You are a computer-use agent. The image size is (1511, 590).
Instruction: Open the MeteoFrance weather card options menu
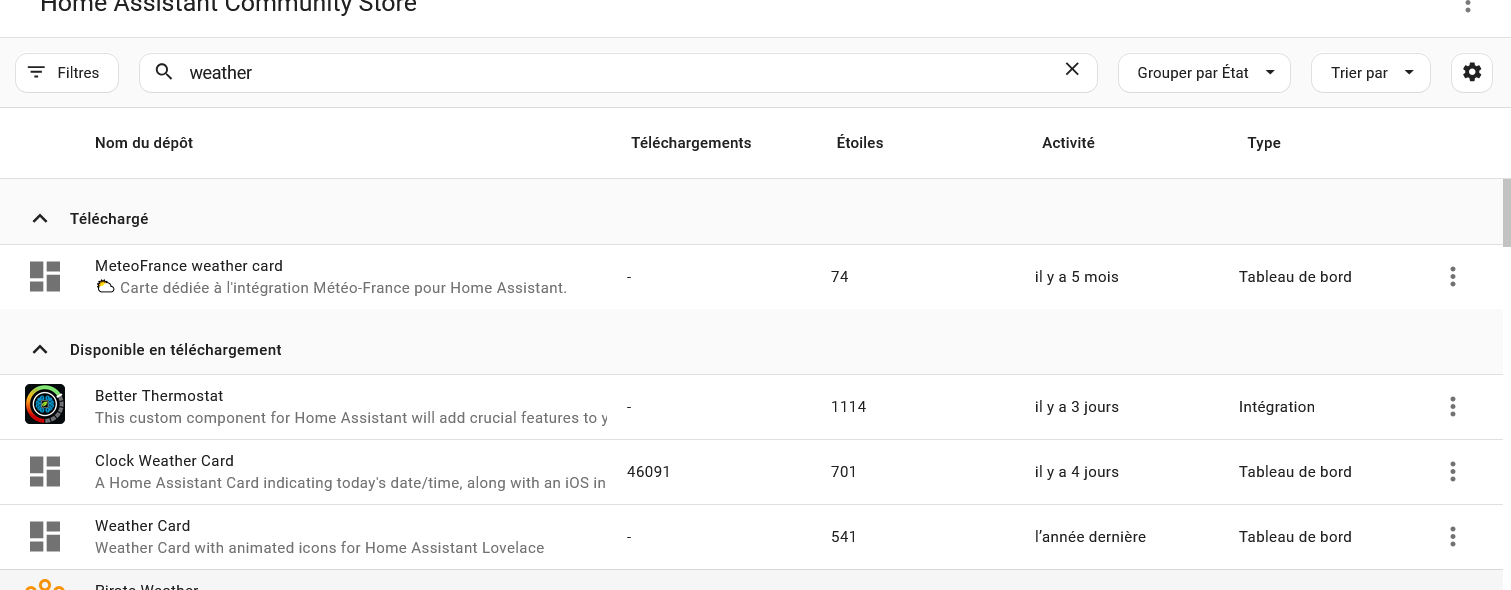(x=1452, y=277)
